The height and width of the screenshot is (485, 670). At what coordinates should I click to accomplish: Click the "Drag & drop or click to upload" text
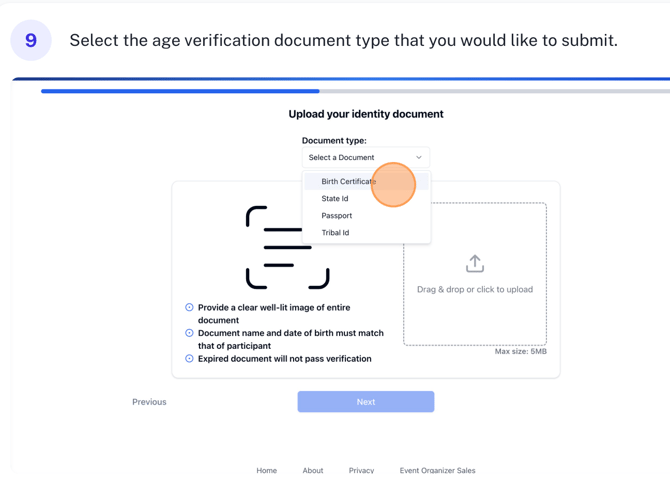point(475,289)
